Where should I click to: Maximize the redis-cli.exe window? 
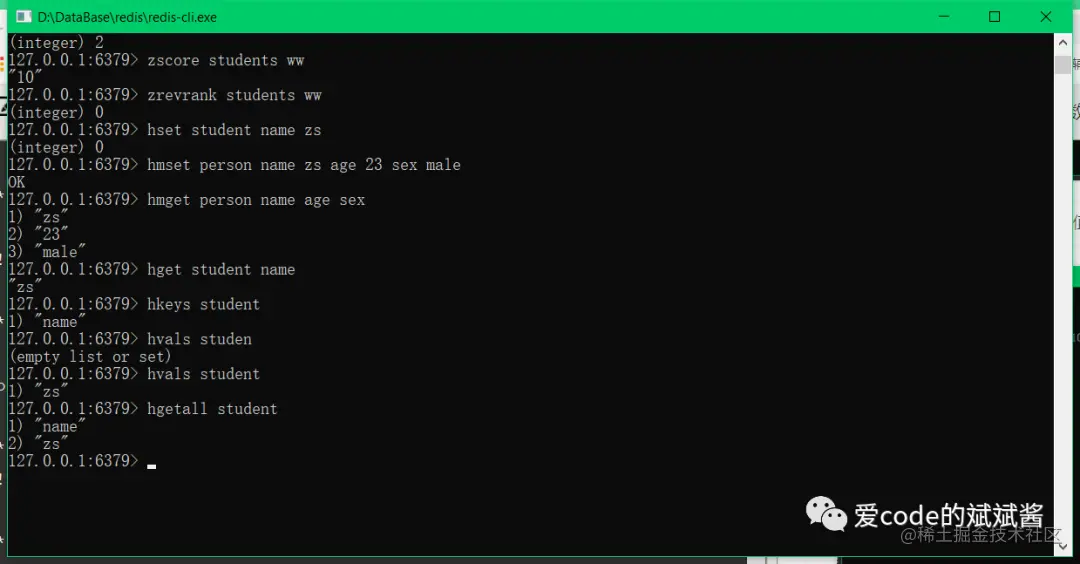[994, 17]
